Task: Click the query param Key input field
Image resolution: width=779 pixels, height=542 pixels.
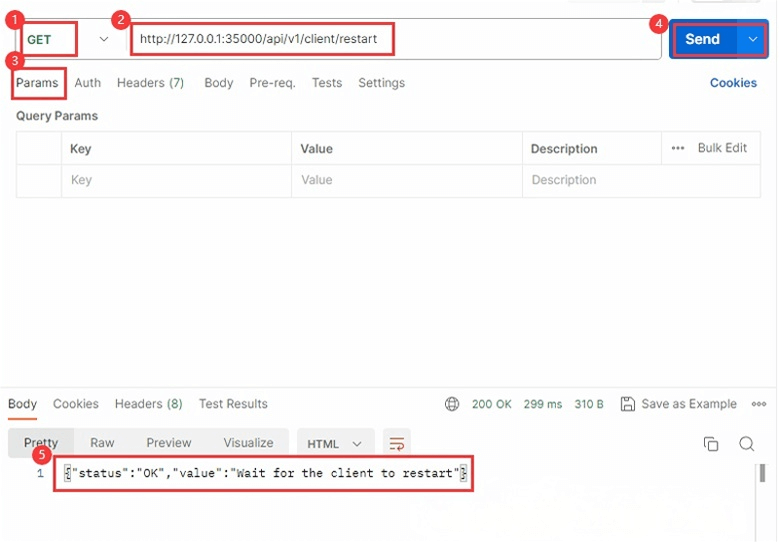Action: coord(177,180)
